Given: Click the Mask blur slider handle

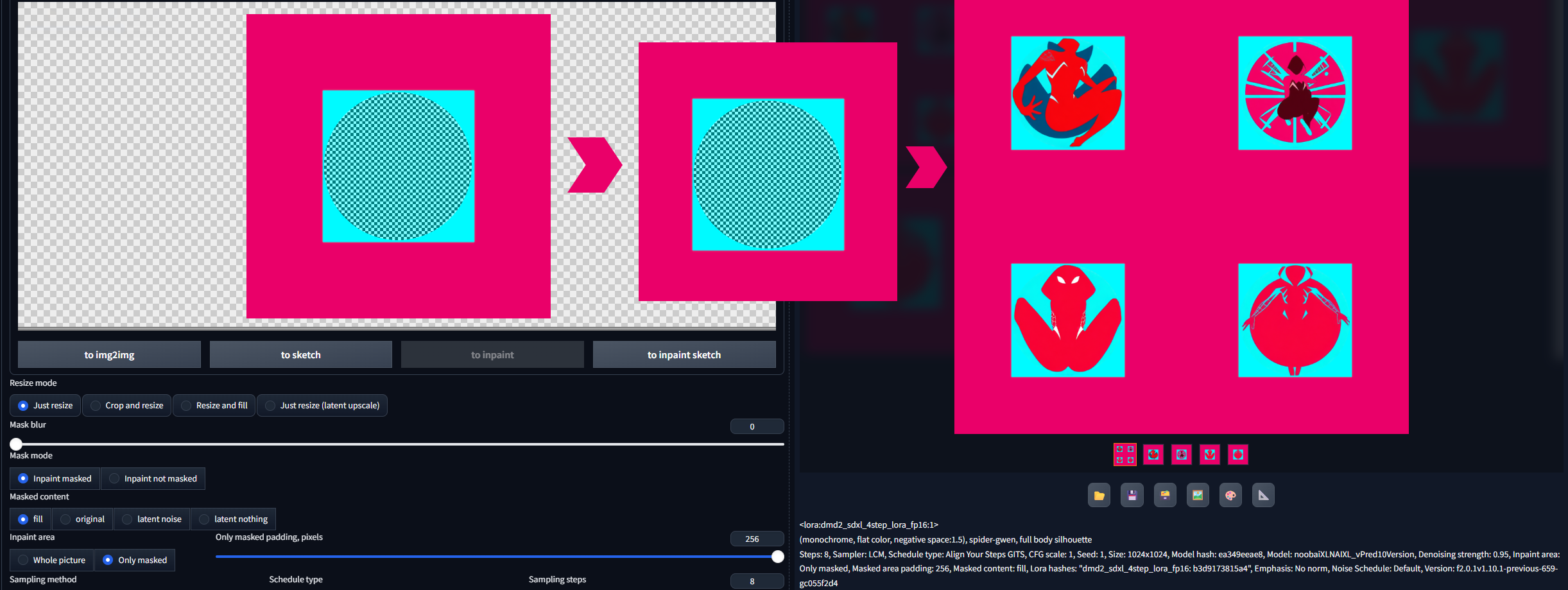Looking at the screenshot, I should (x=16, y=444).
